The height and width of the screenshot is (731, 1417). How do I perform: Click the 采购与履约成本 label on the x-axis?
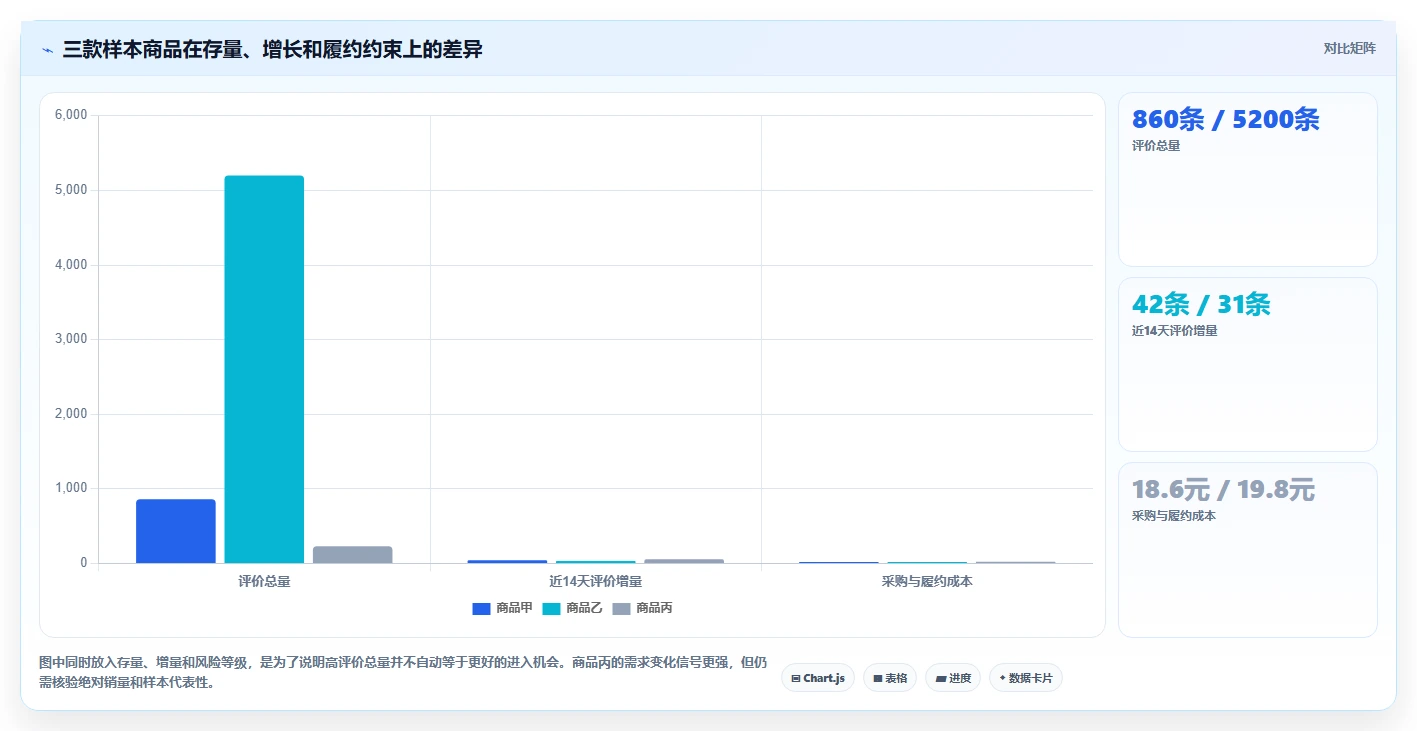pos(927,581)
